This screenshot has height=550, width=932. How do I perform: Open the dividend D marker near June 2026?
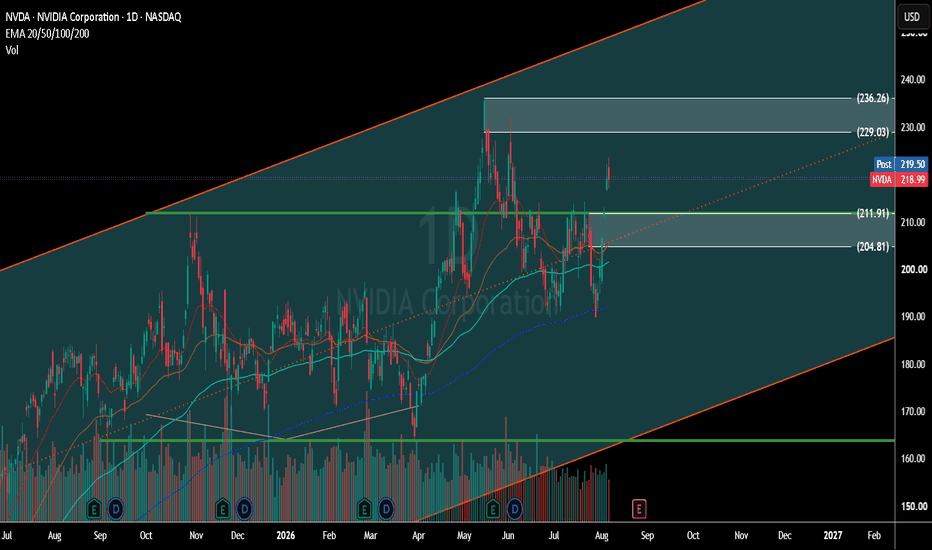click(x=515, y=509)
